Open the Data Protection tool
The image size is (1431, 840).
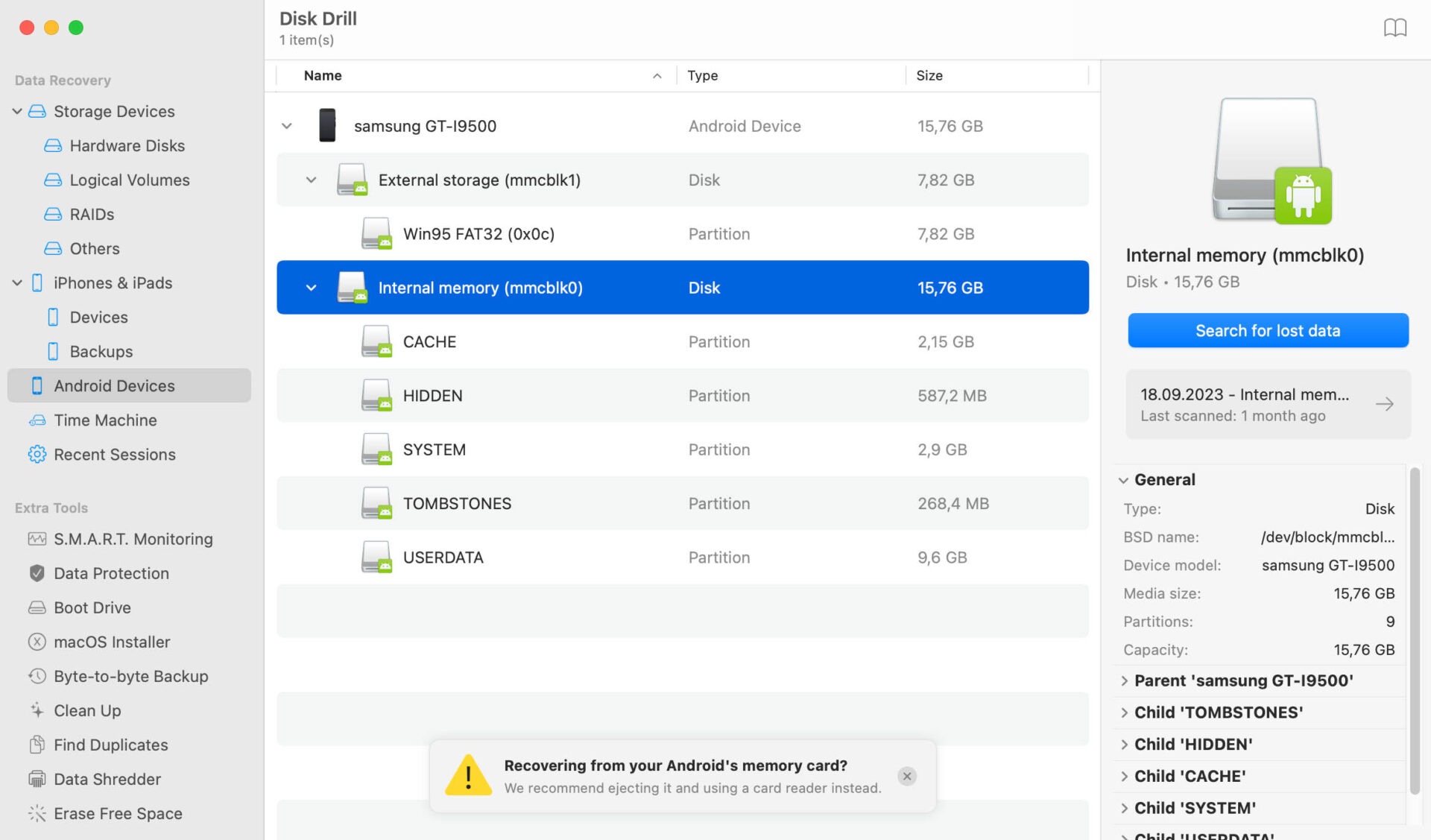point(111,573)
